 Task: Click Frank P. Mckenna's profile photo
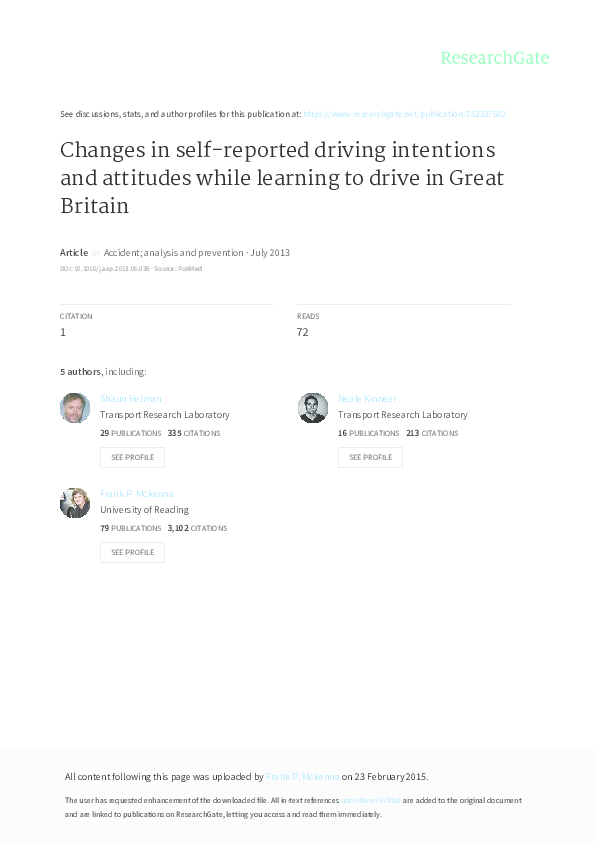tap(75, 502)
